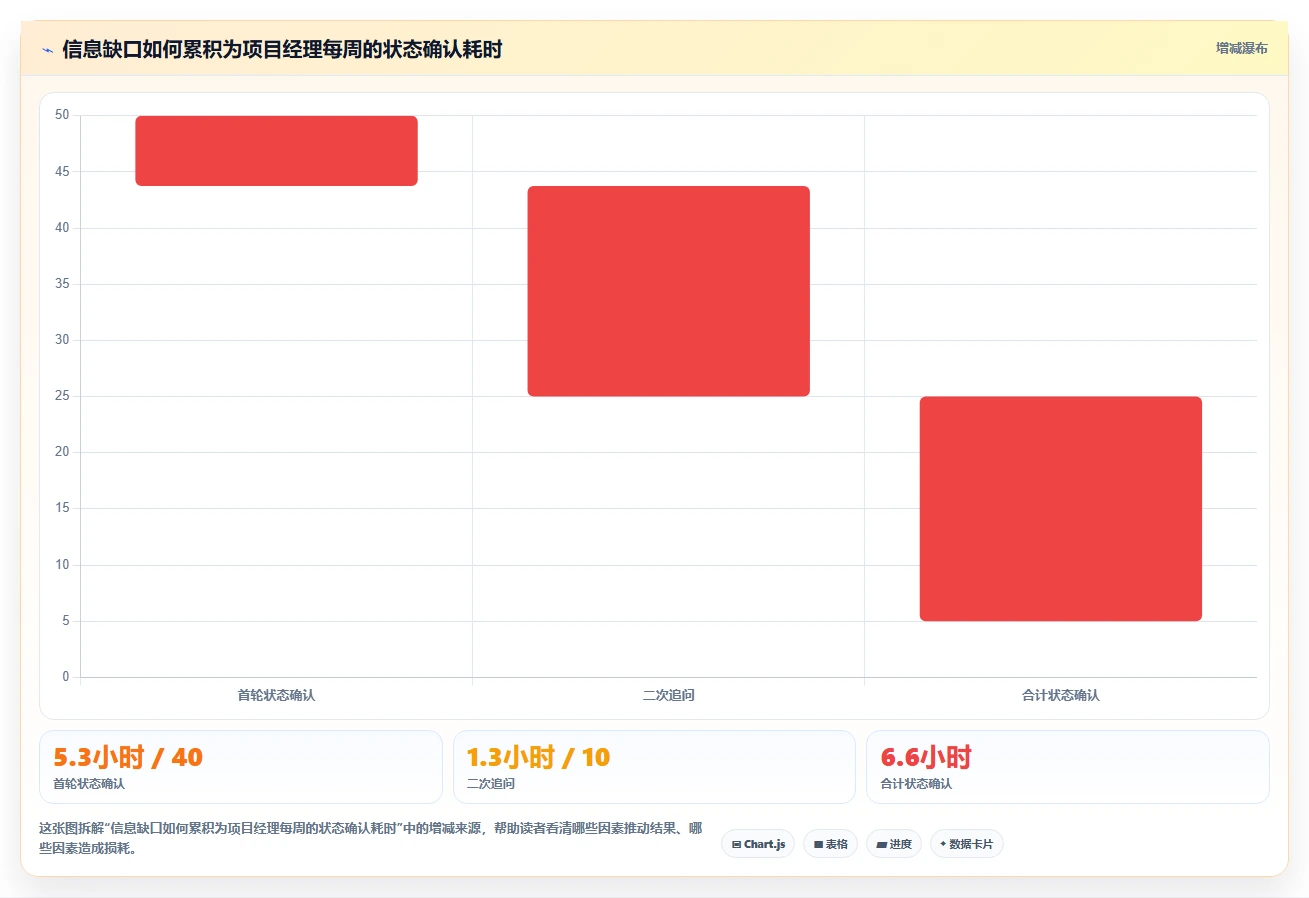Click the 5.3小时 / 40 data card

[x=241, y=767]
